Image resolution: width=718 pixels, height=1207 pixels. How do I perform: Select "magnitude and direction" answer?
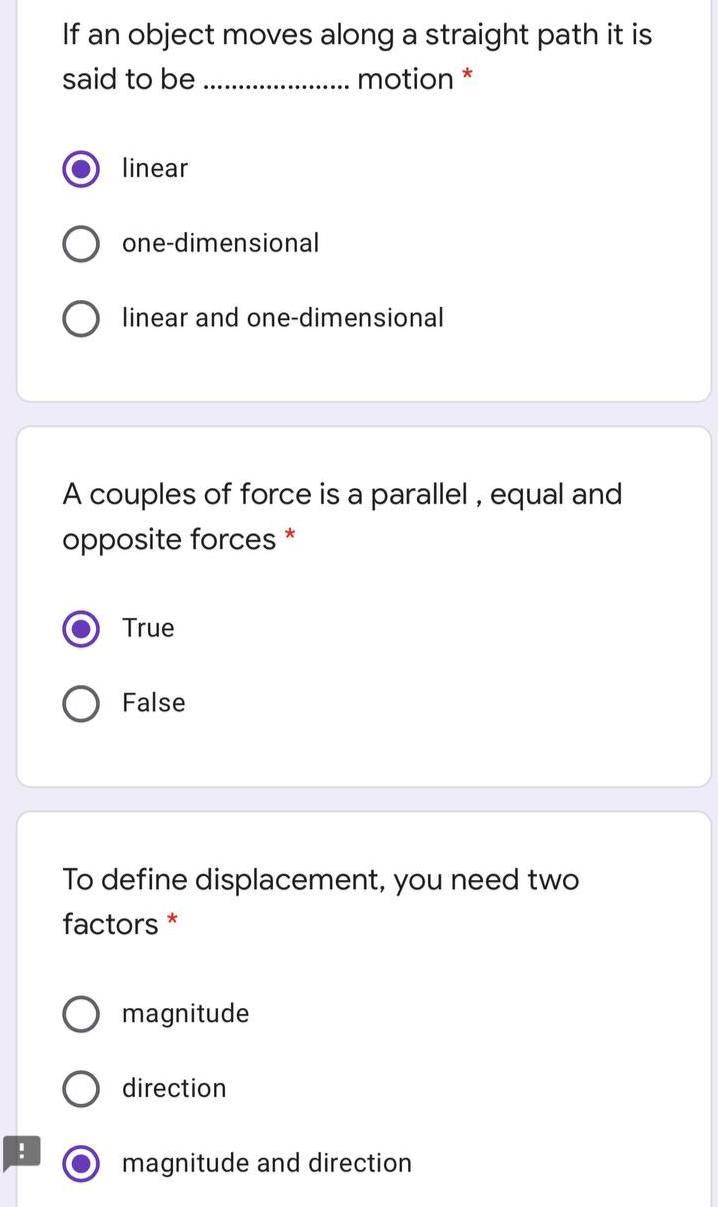[81, 1163]
